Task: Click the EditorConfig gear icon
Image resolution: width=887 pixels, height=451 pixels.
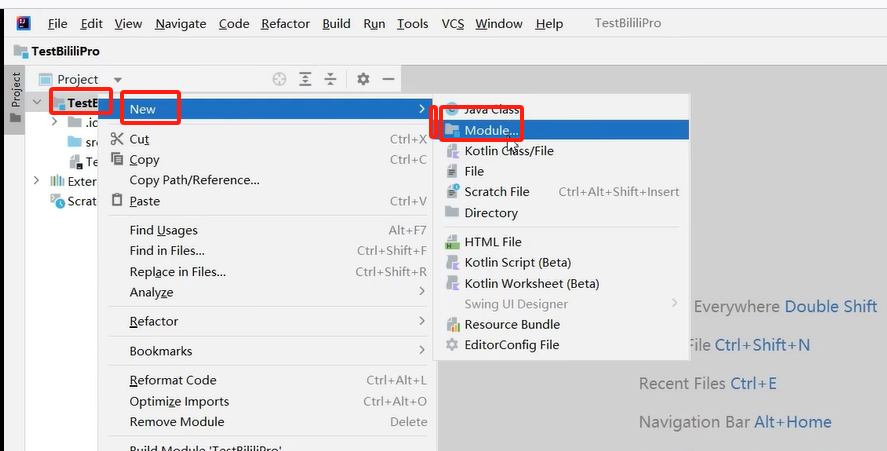Action: (451, 344)
